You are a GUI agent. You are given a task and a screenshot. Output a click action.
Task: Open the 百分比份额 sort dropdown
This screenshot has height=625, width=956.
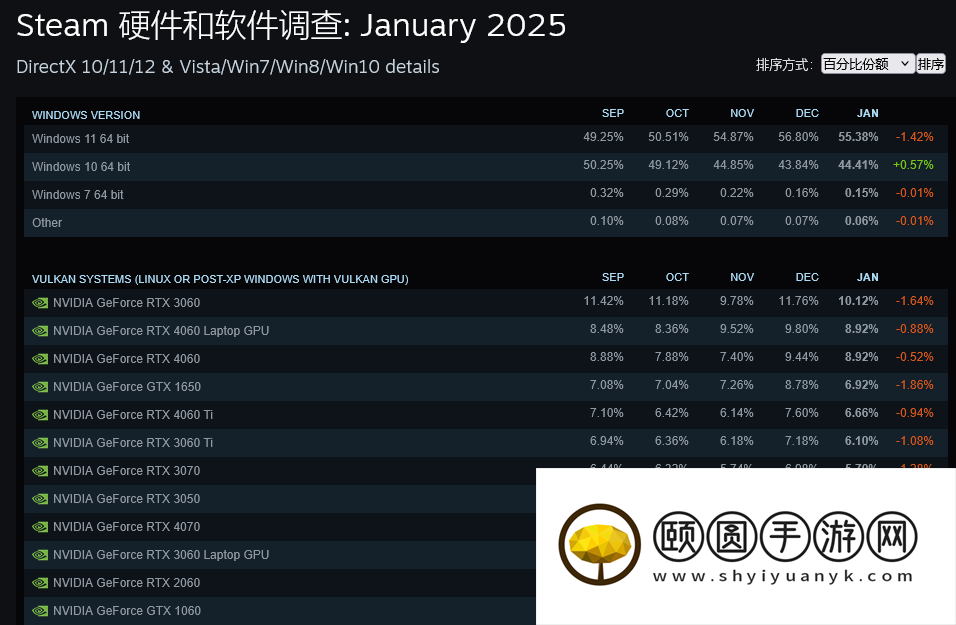868,64
